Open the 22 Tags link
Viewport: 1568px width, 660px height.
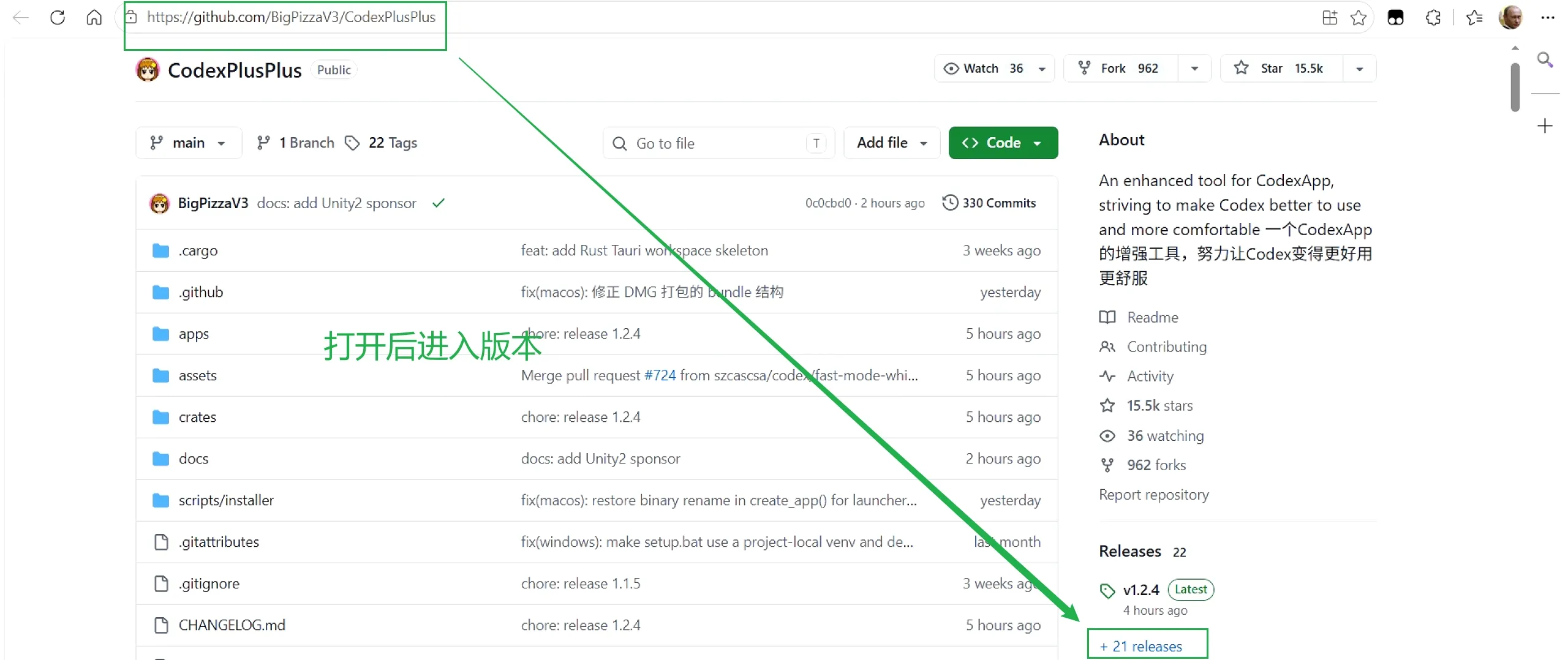(381, 143)
